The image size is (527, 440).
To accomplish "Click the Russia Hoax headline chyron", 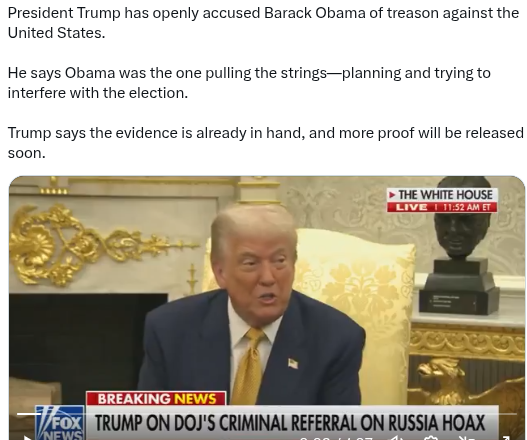I will click(290, 423).
